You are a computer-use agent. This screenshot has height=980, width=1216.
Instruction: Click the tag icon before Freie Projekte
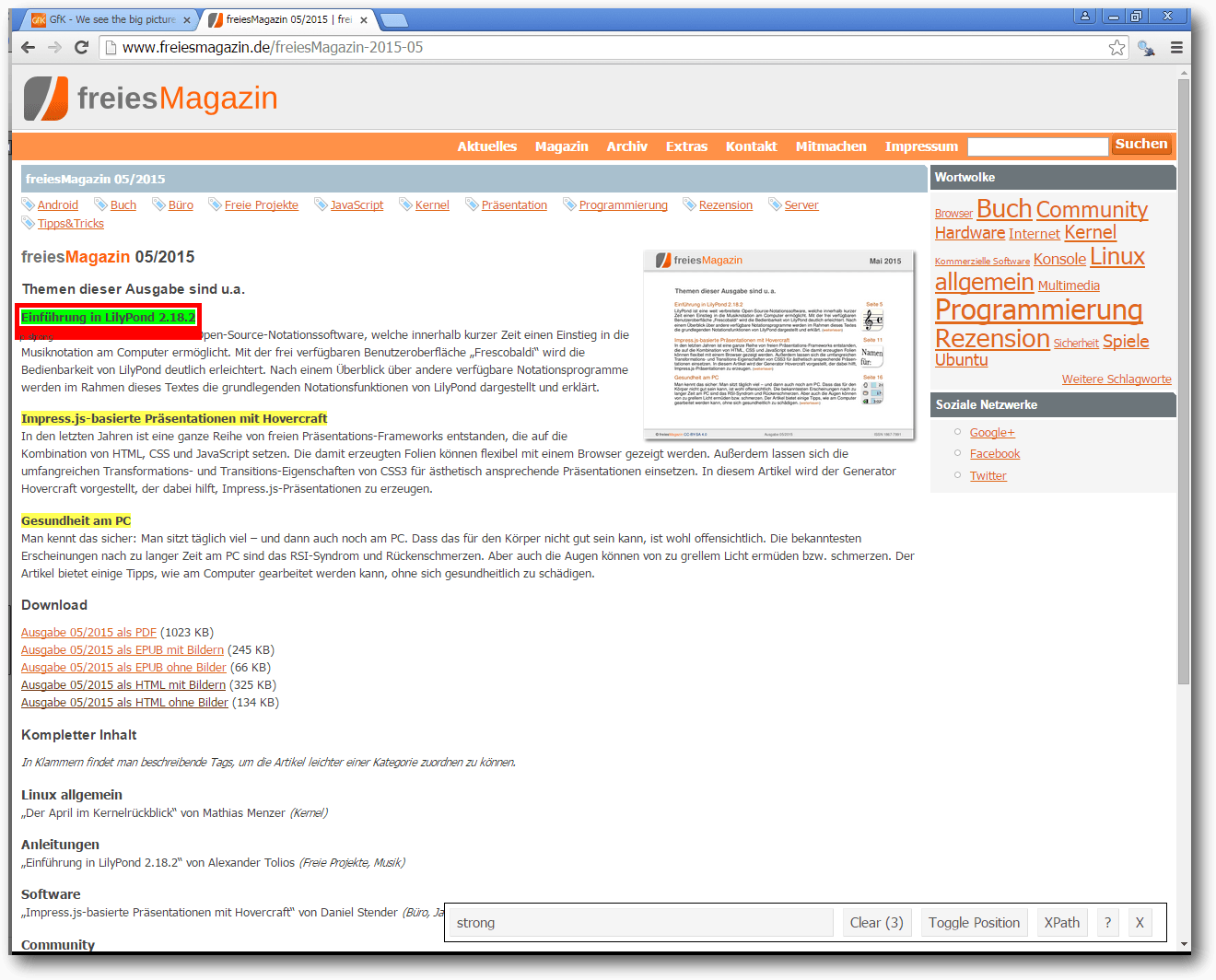click(x=216, y=204)
